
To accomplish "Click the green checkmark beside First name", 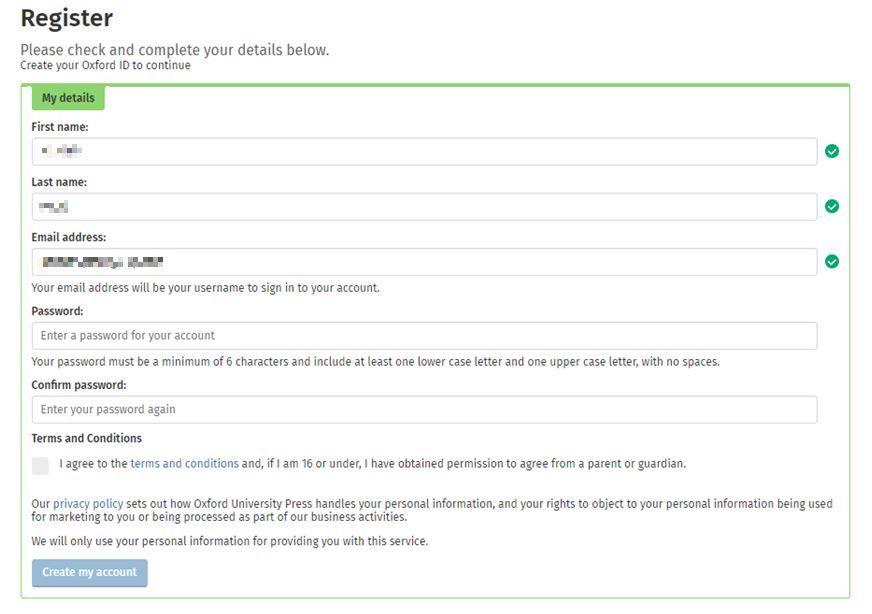I will (831, 151).
